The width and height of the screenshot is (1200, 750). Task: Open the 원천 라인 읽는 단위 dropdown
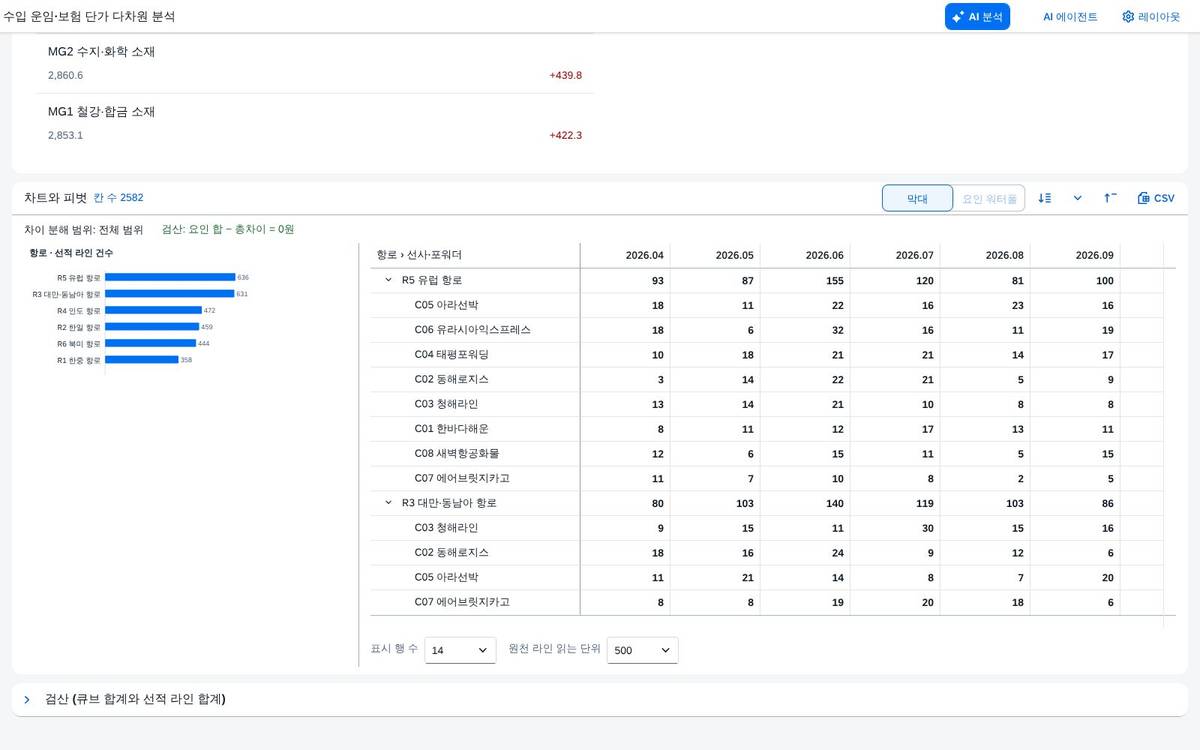pyautogui.click(x=642, y=650)
